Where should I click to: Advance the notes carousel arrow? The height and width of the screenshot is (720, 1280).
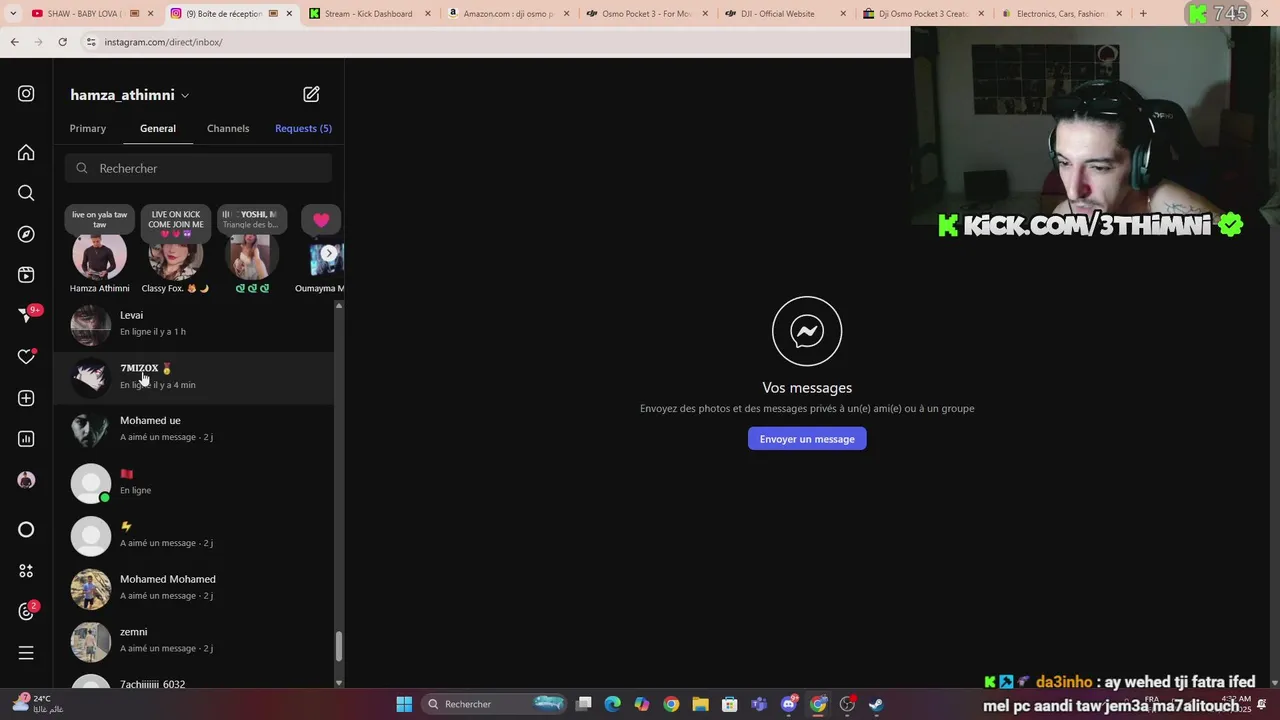tap(329, 253)
